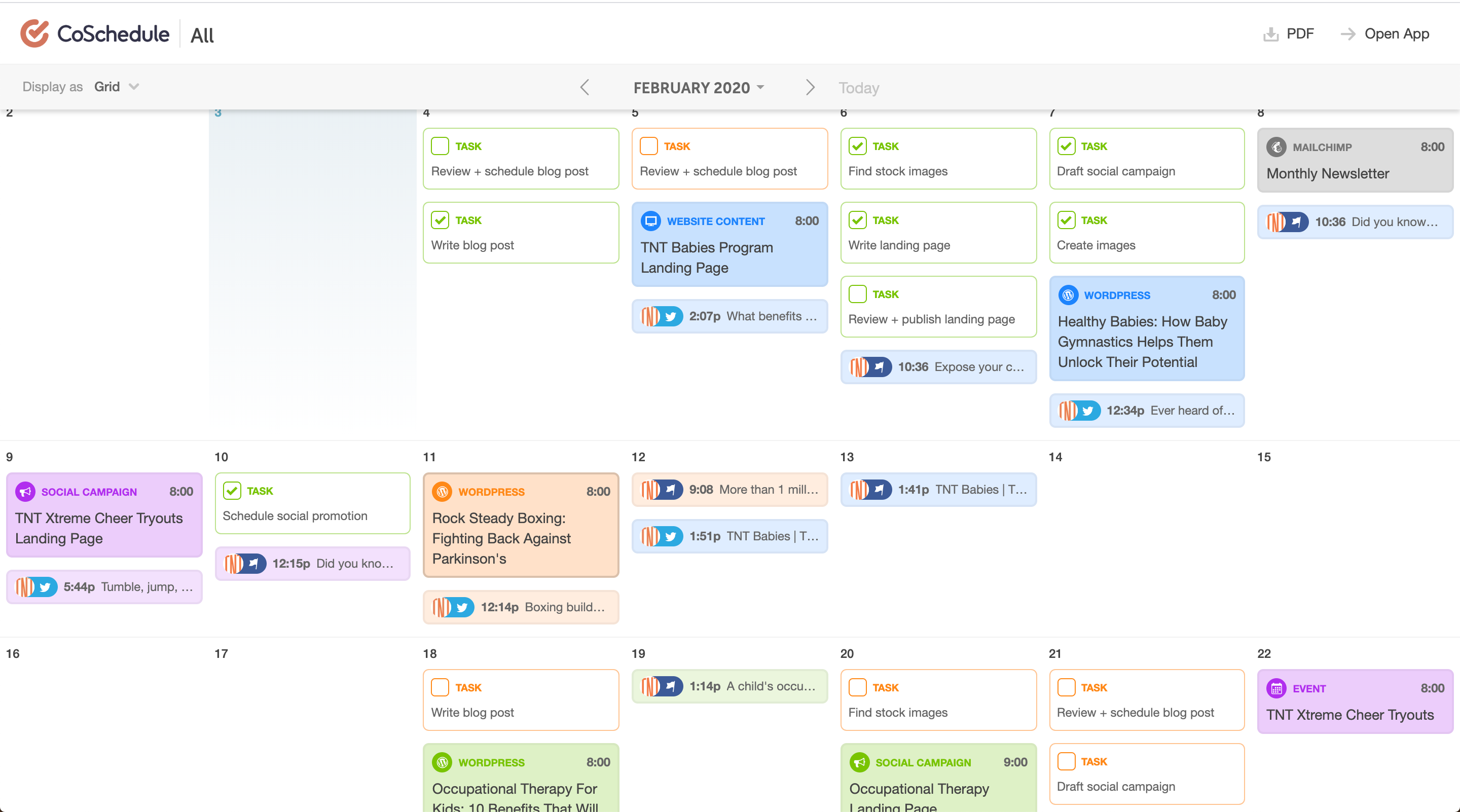Check Find stock images on day 20
This screenshot has width=1460, height=812.
(857, 687)
